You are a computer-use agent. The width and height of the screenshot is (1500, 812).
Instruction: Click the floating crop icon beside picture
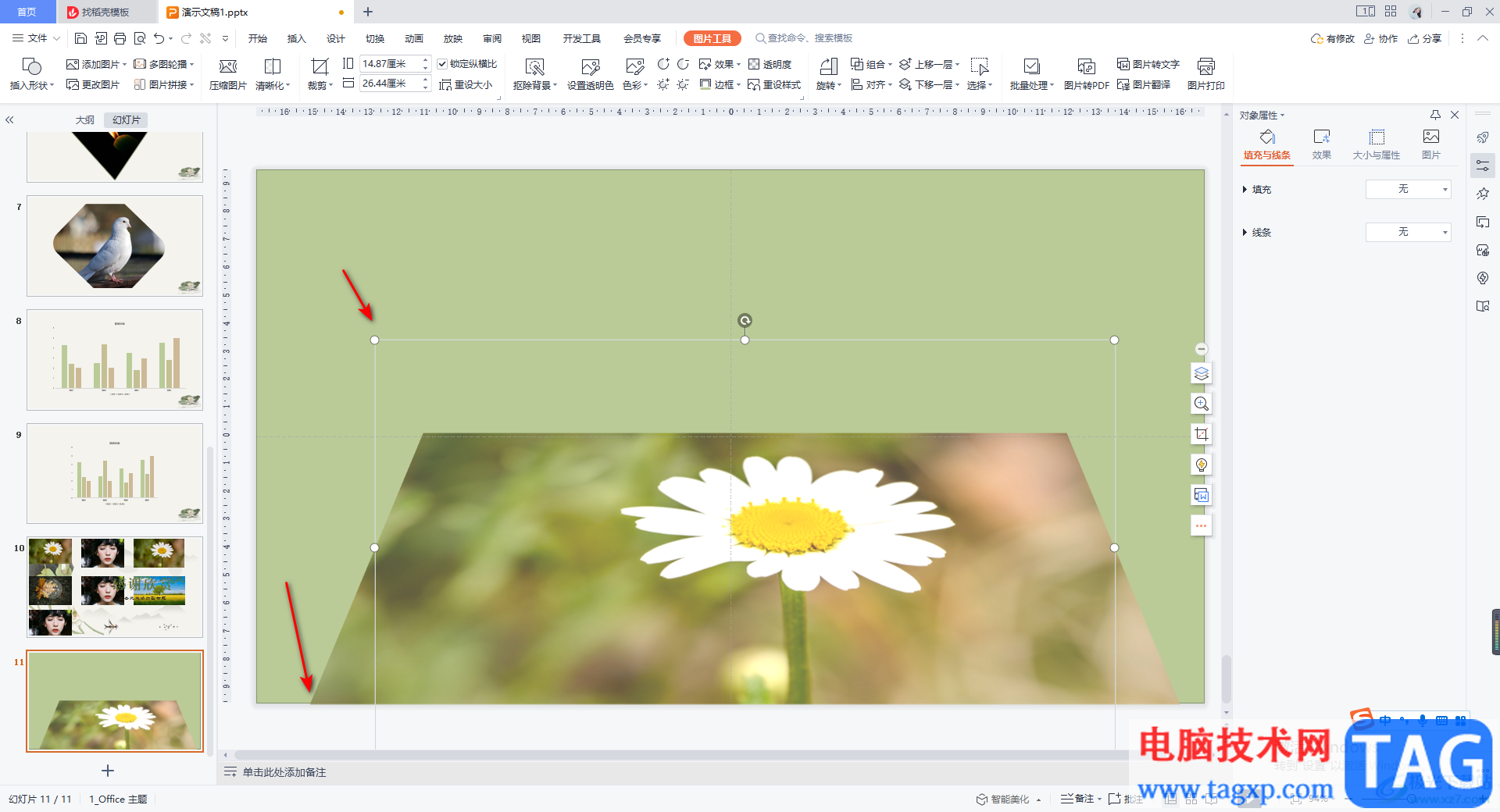tap(1201, 434)
